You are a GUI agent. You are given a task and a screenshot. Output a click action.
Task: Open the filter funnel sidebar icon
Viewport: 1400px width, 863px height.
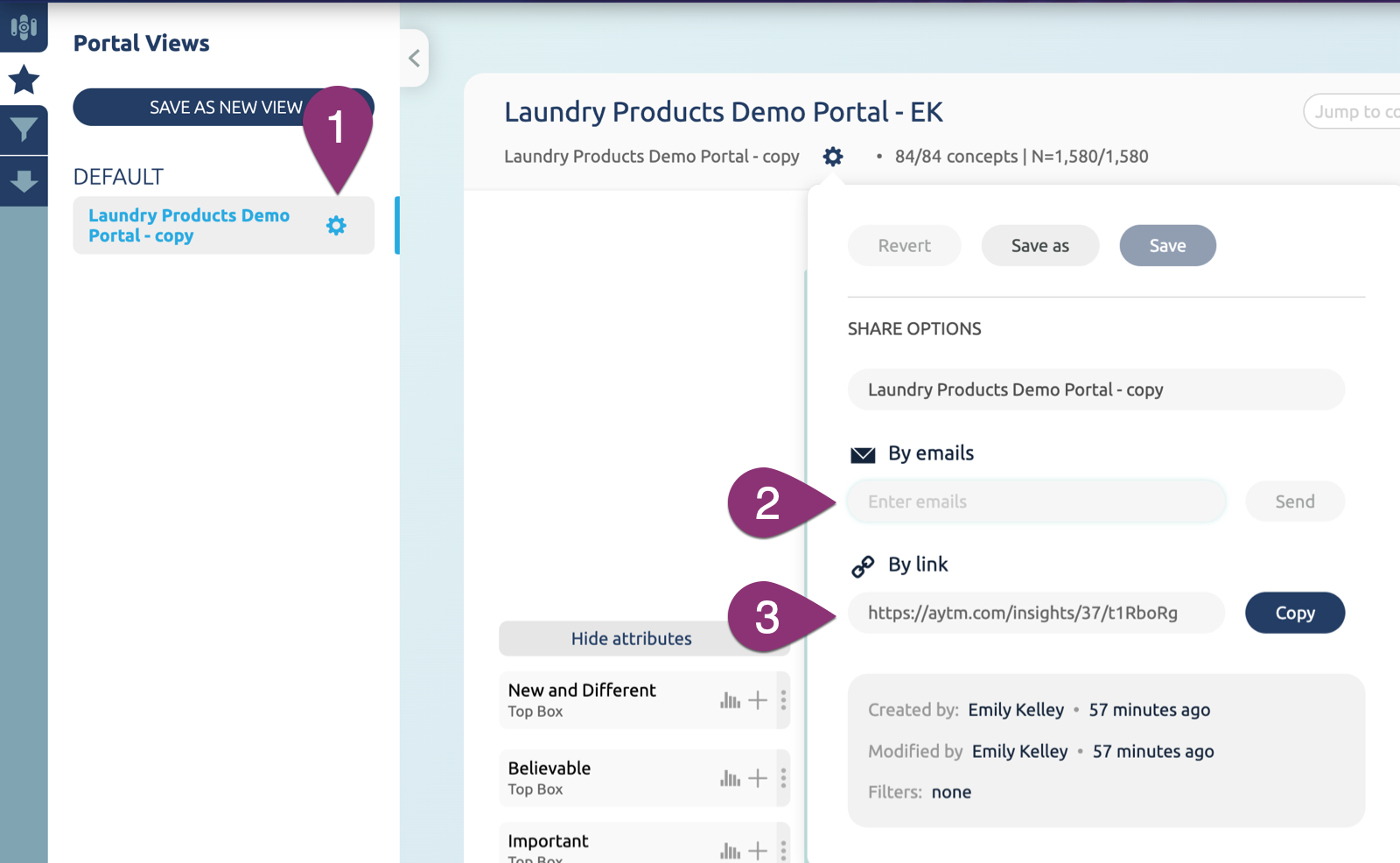pyautogui.click(x=24, y=130)
